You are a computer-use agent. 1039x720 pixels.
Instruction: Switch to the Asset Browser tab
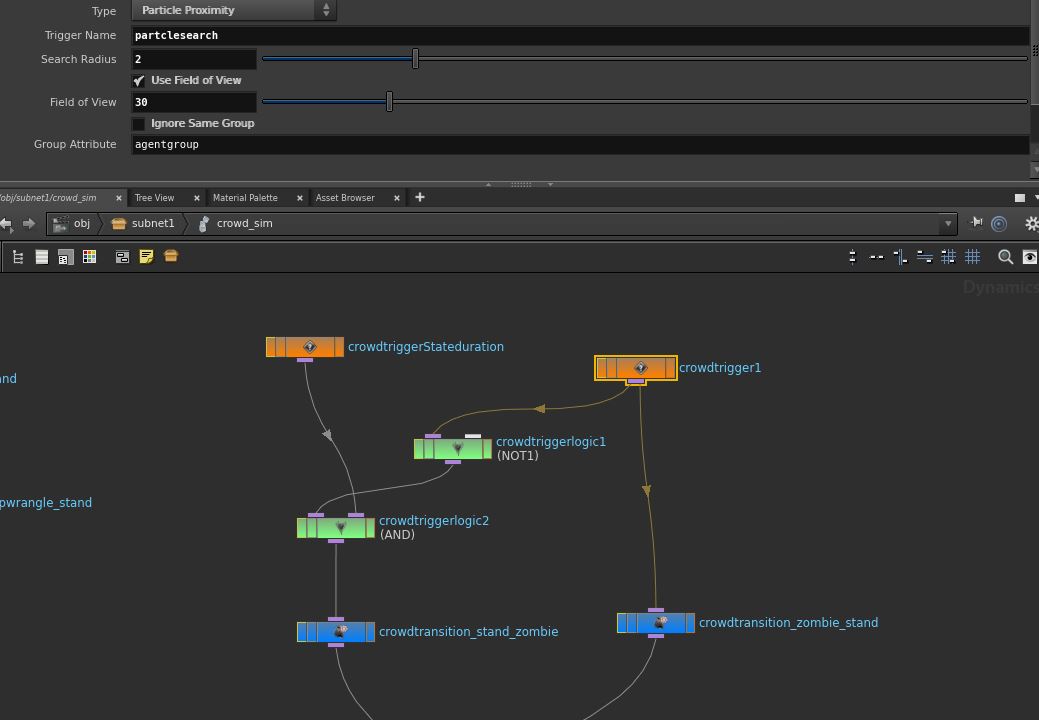point(345,198)
